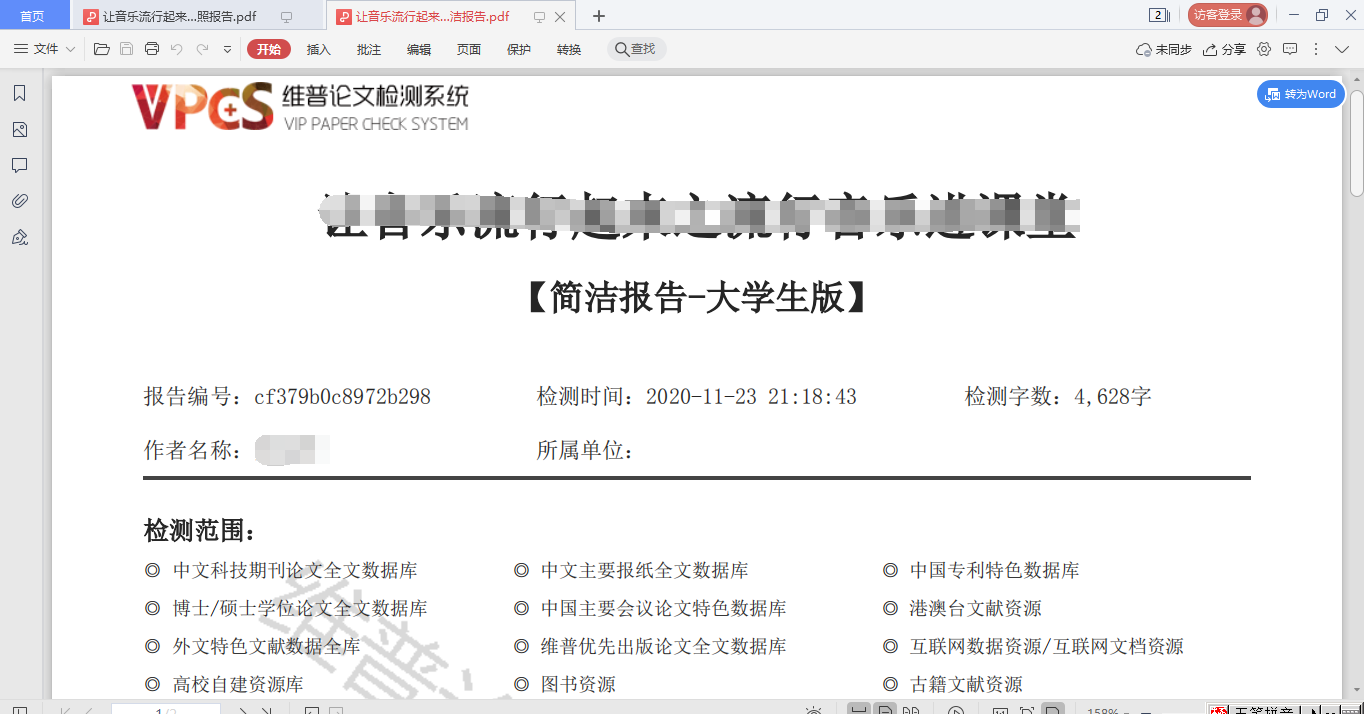Image resolution: width=1364 pixels, height=714 pixels.
Task: Click the 古籍文献资源 entry
Action: pos(966,685)
